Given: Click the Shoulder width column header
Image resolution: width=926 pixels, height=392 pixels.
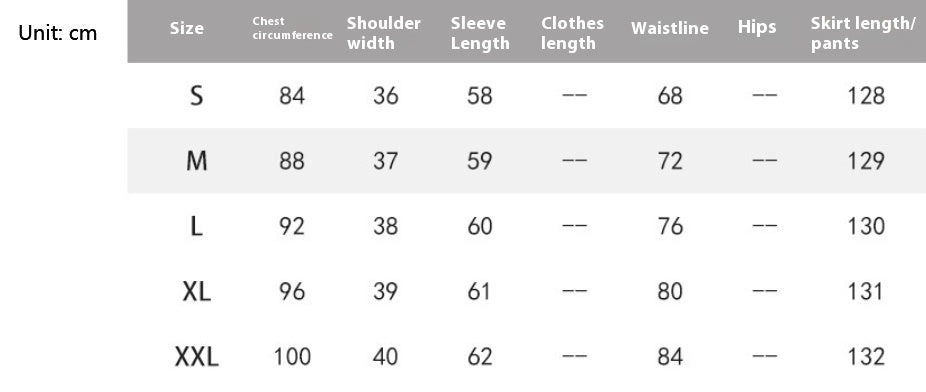Looking at the screenshot, I should 383,32.
